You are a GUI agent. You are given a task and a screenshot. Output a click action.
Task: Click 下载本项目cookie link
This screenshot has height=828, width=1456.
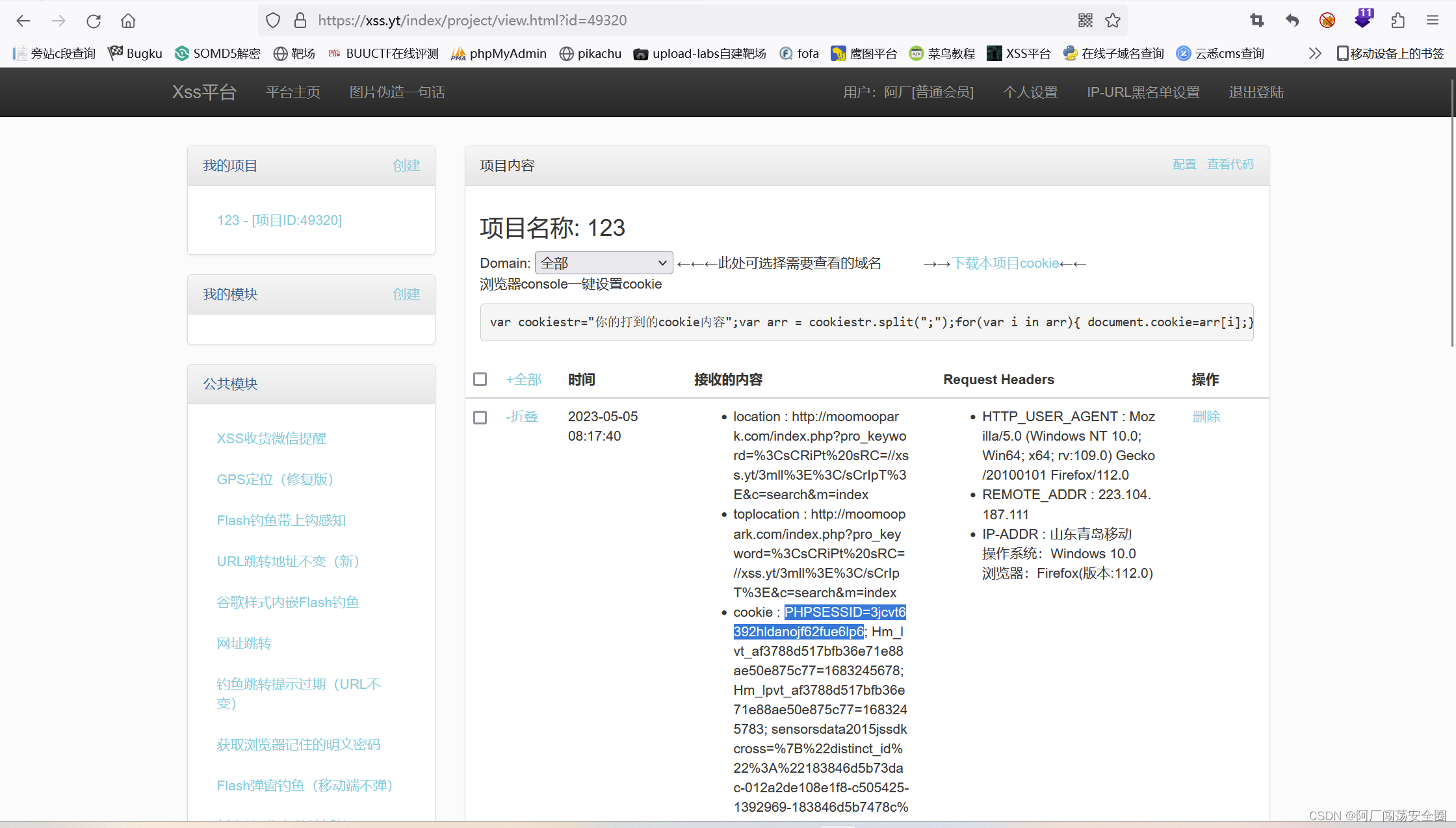[1006, 263]
